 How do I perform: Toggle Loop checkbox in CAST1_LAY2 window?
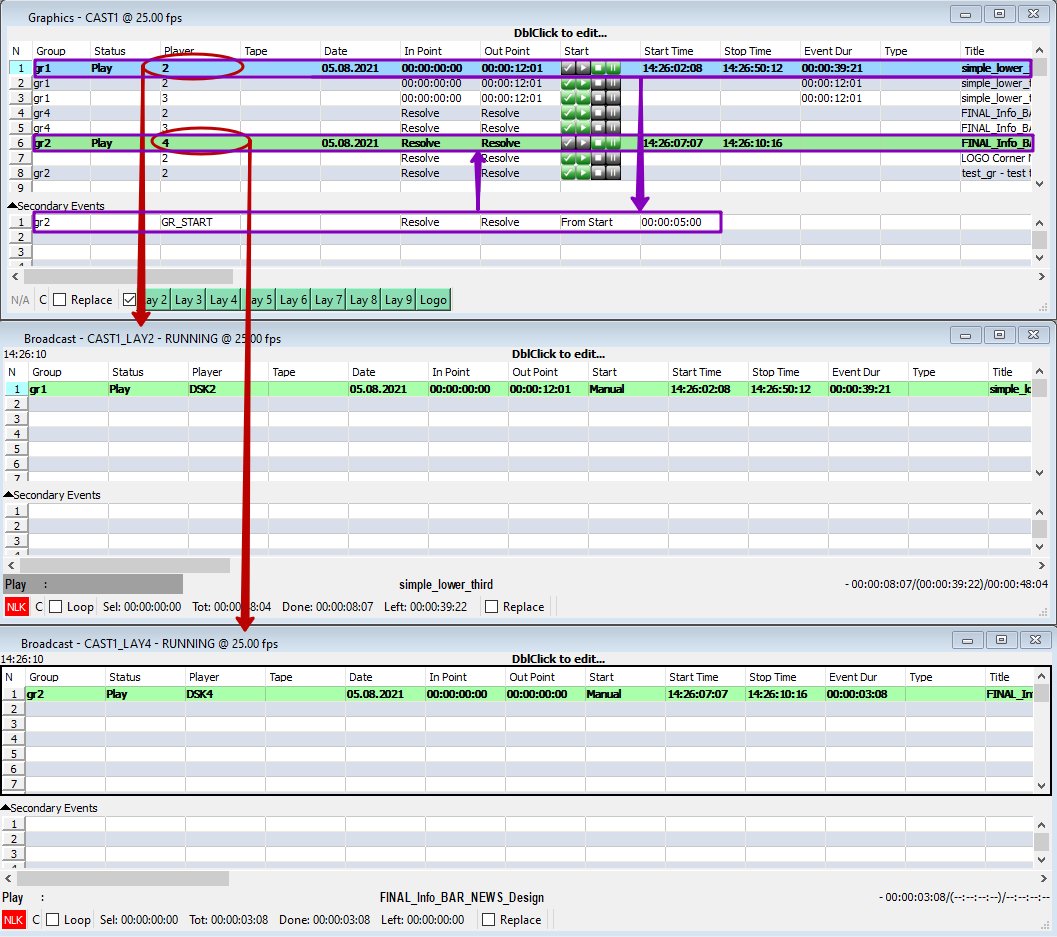click(55, 607)
